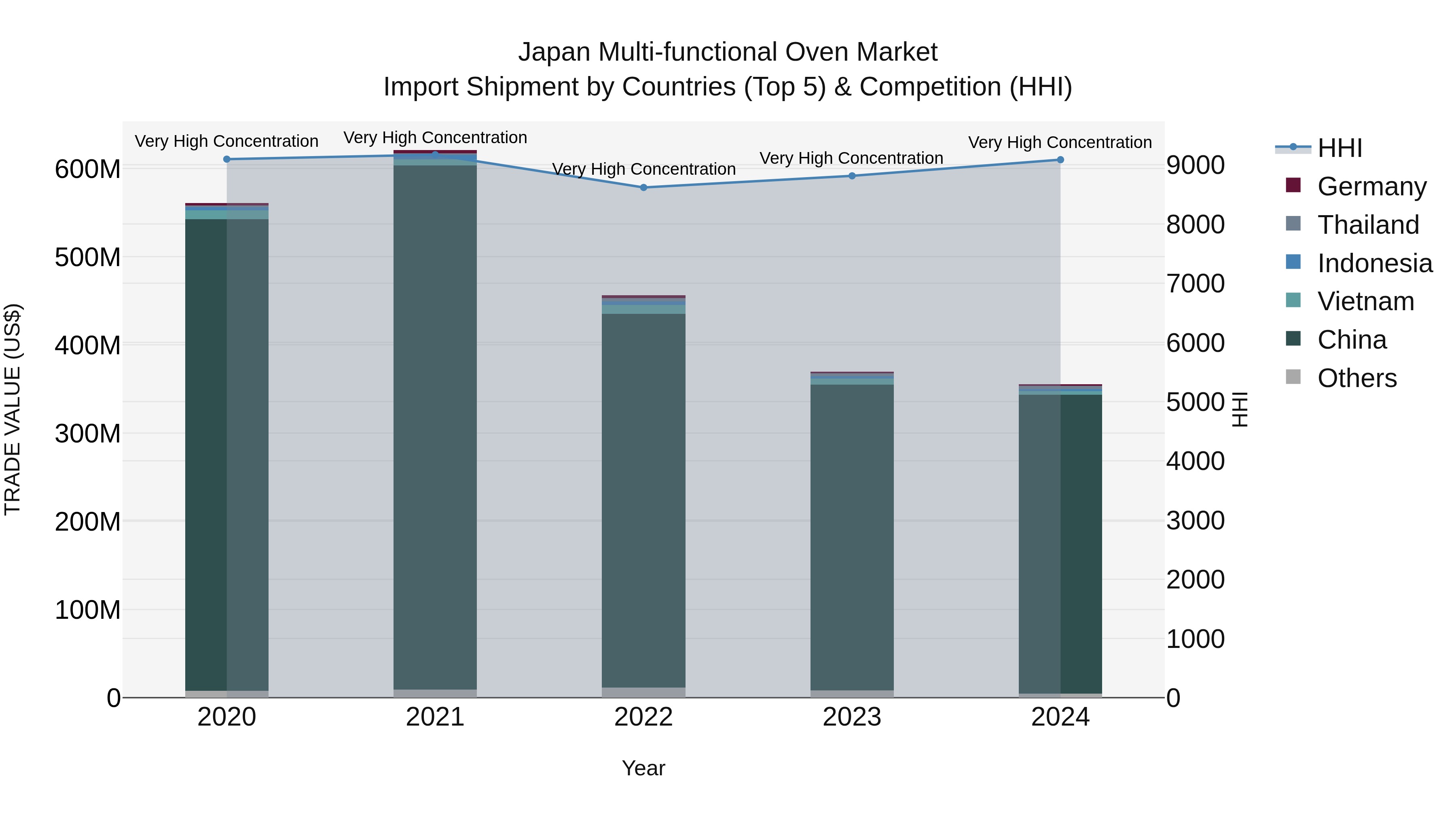
Task: Click the 2020 HHI data point
Action: [226, 159]
